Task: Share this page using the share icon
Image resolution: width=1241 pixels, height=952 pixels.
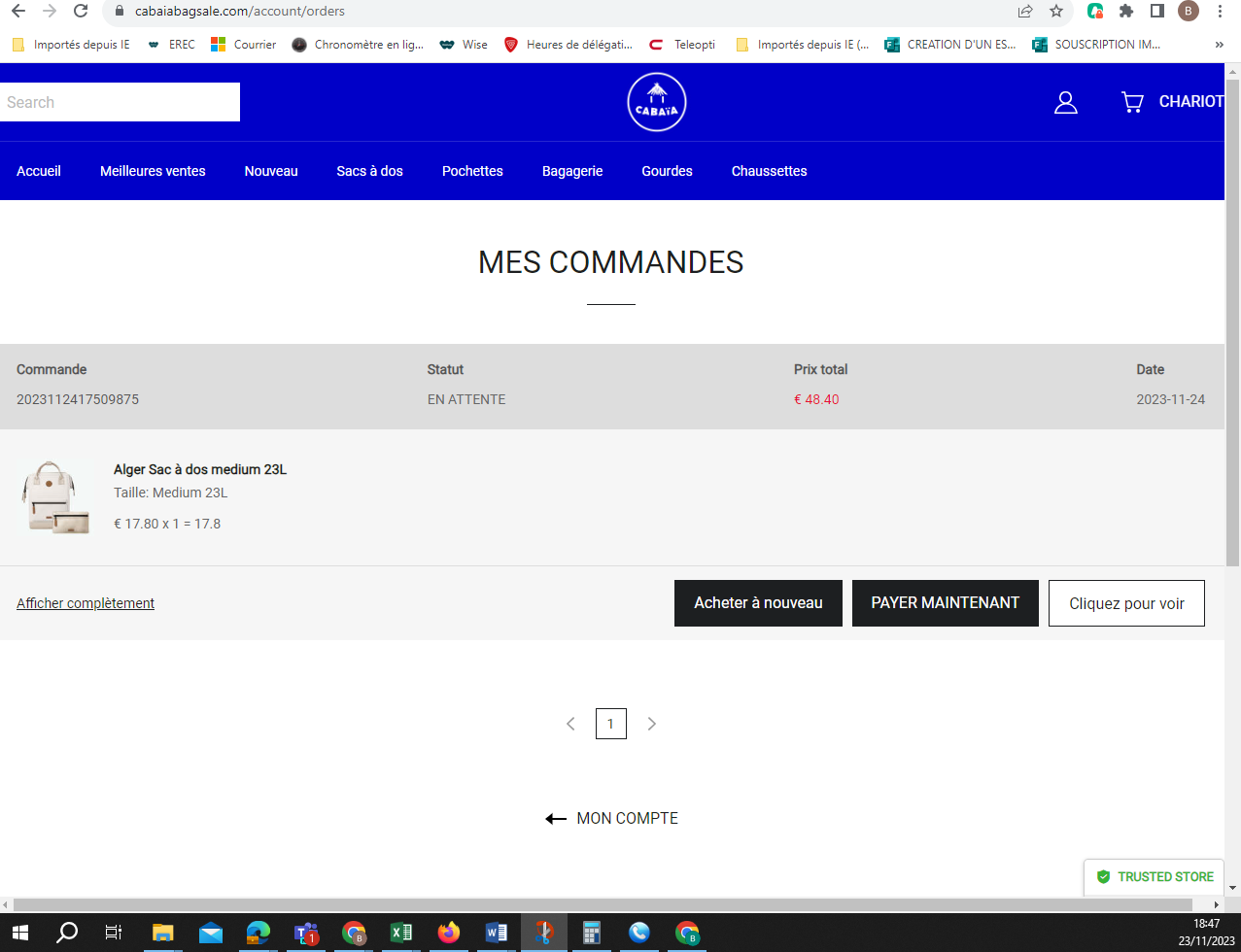Action: point(1025,12)
